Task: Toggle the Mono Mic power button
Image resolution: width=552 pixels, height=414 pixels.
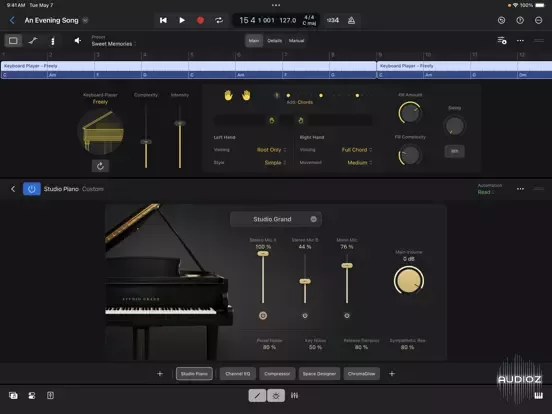Action: (x=347, y=316)
